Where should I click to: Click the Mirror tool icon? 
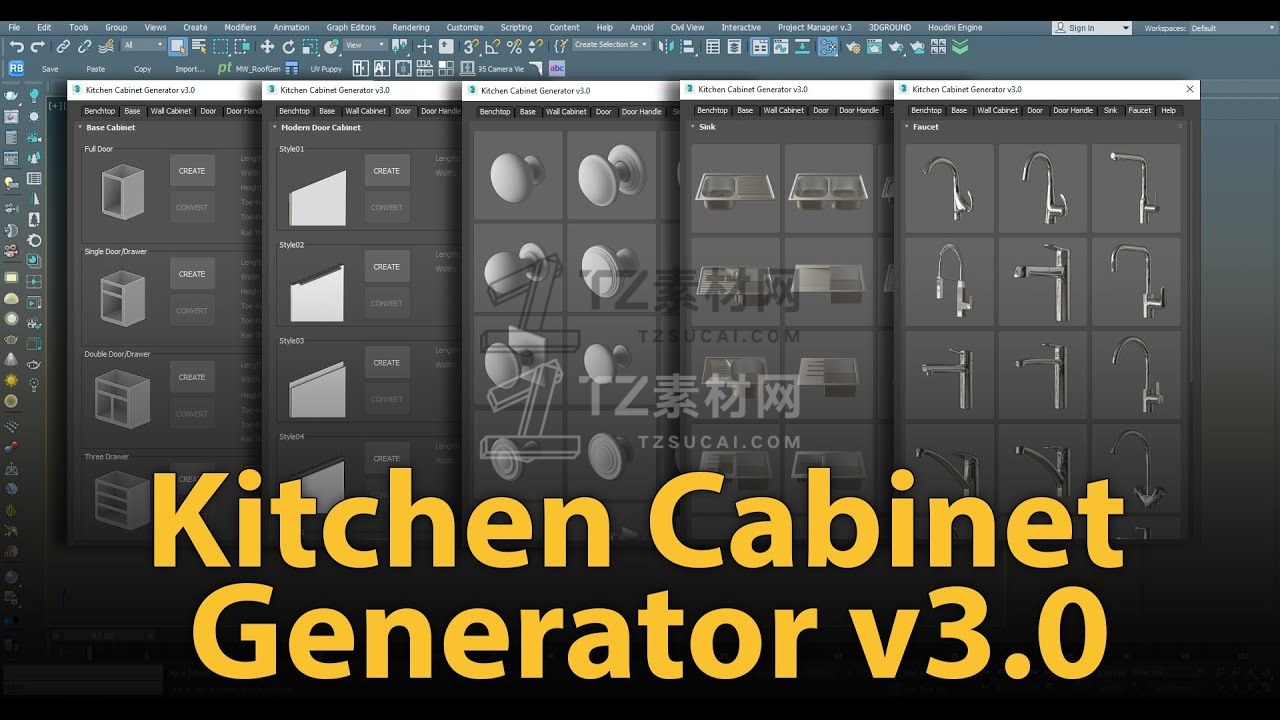point(664,46)
